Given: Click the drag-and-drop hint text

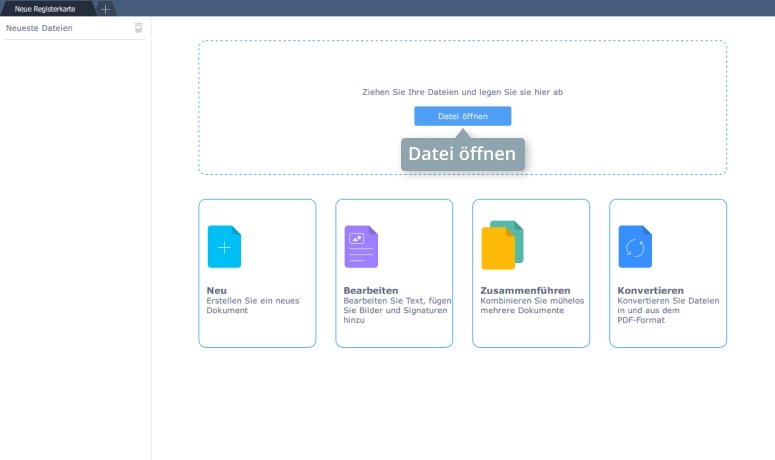Looking at the screenshot, I should [x=462, y=92].
